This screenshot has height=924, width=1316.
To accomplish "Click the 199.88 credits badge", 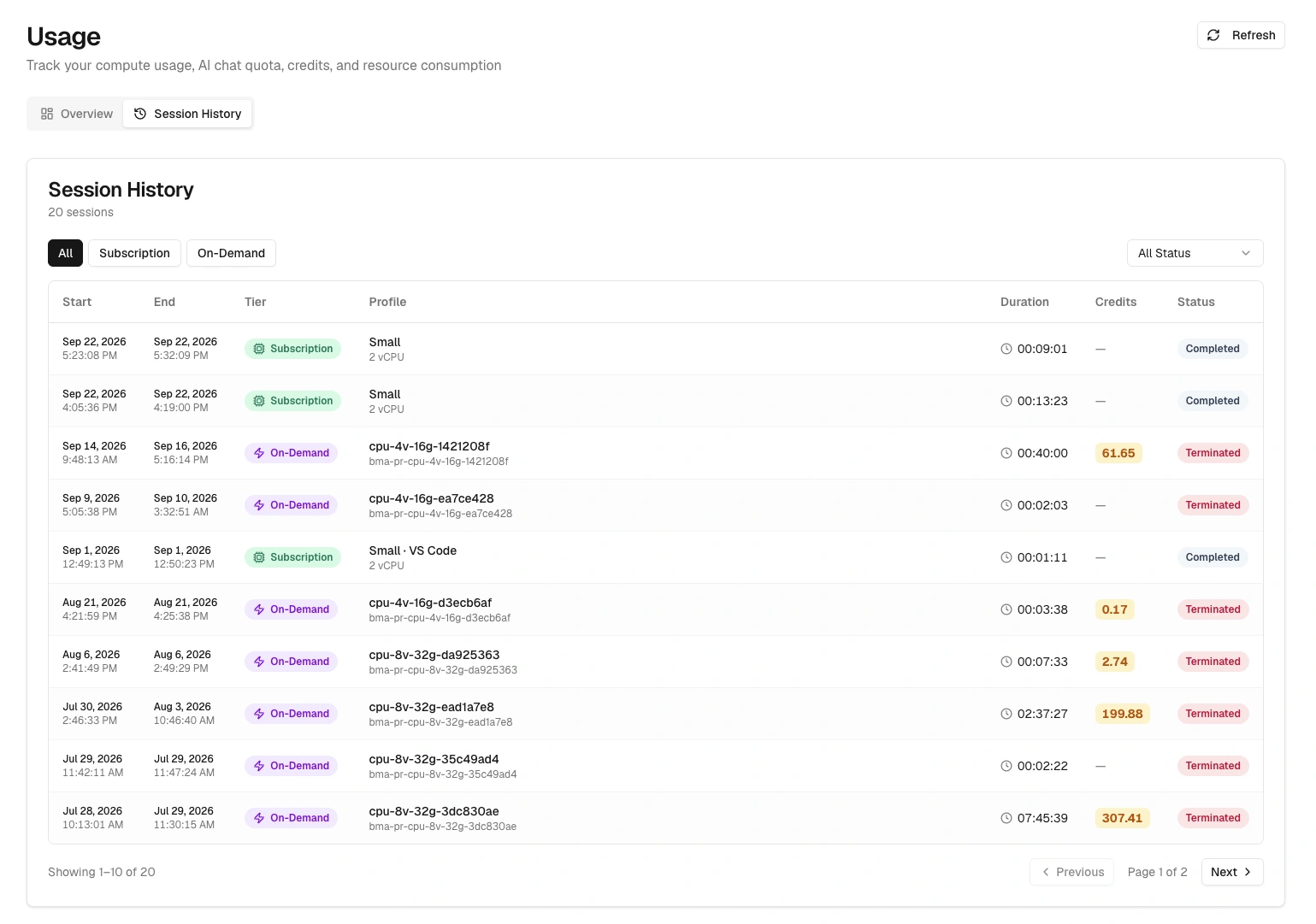I will [x=1122, y=714].
